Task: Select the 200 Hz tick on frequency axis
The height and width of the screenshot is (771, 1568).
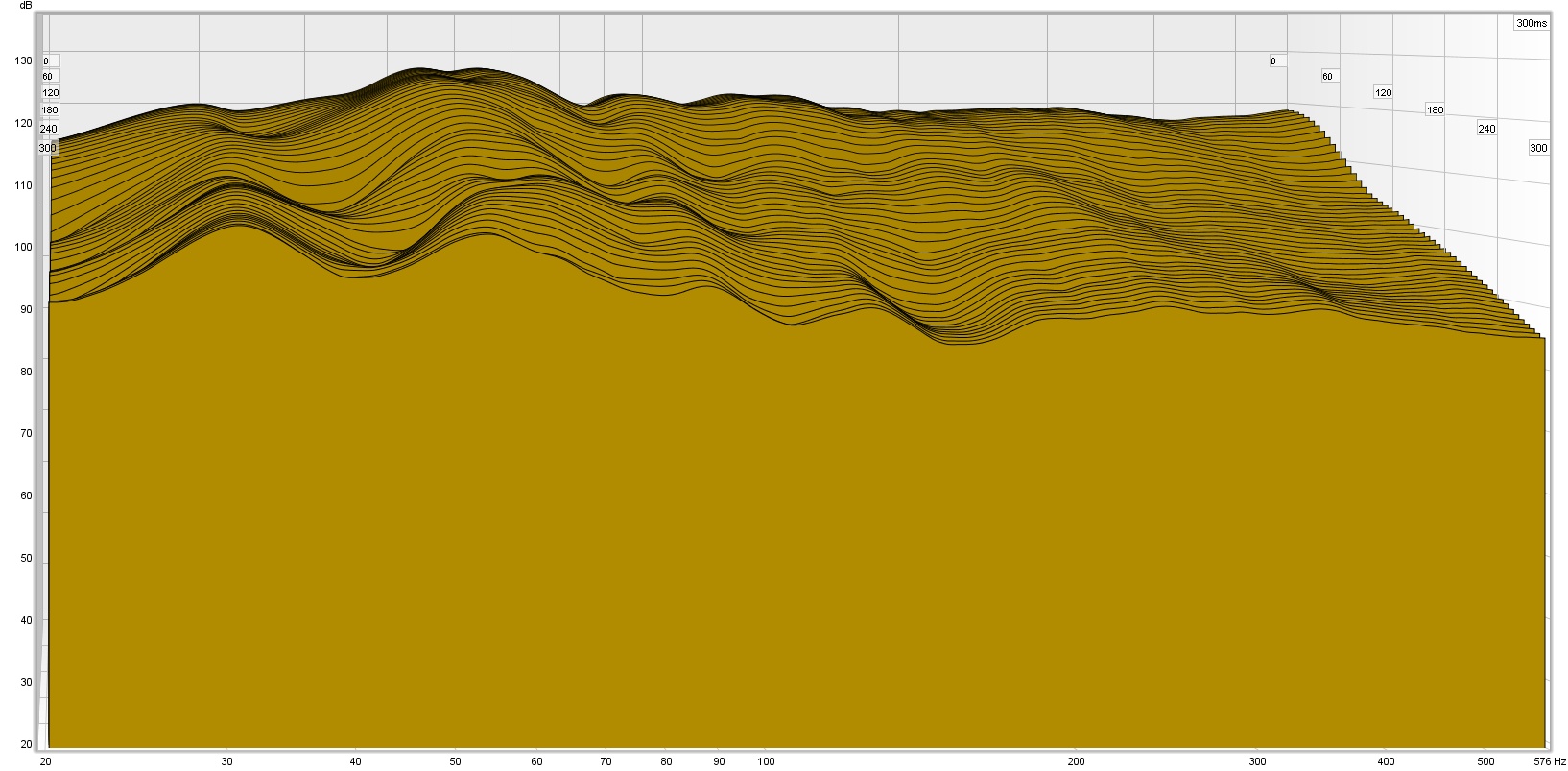Action: point(1076,761)
